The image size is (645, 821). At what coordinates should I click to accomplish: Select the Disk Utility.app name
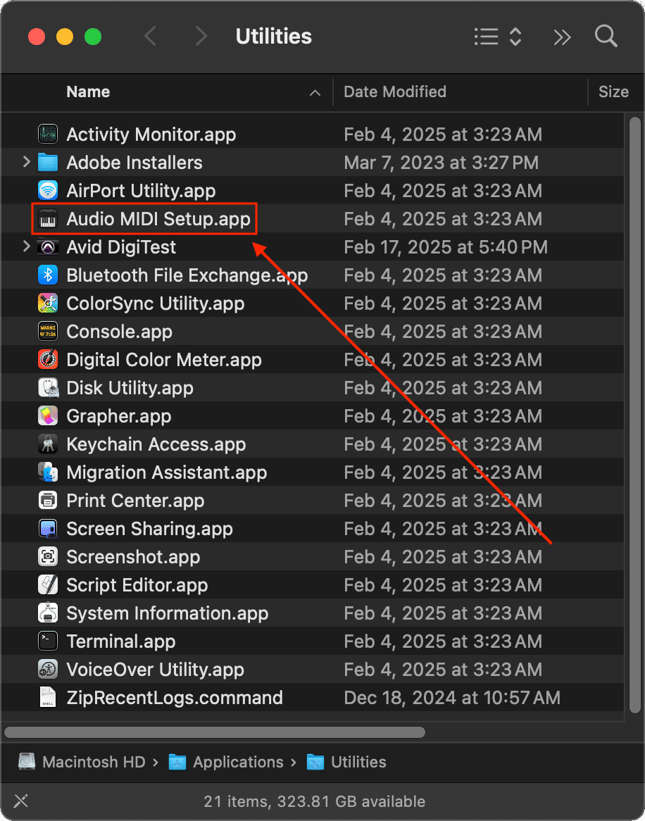[x=130, y=389]
